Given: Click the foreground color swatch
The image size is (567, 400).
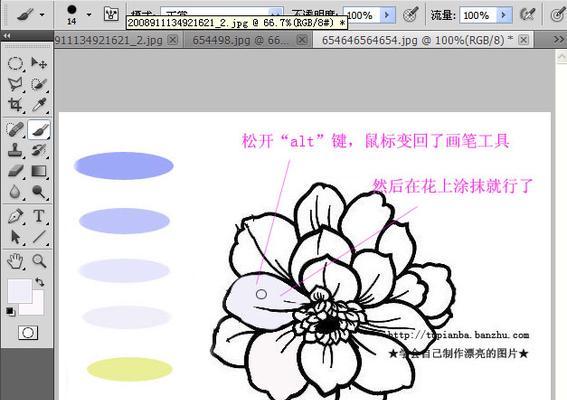Looking at the screenshot, I should 19,290.
